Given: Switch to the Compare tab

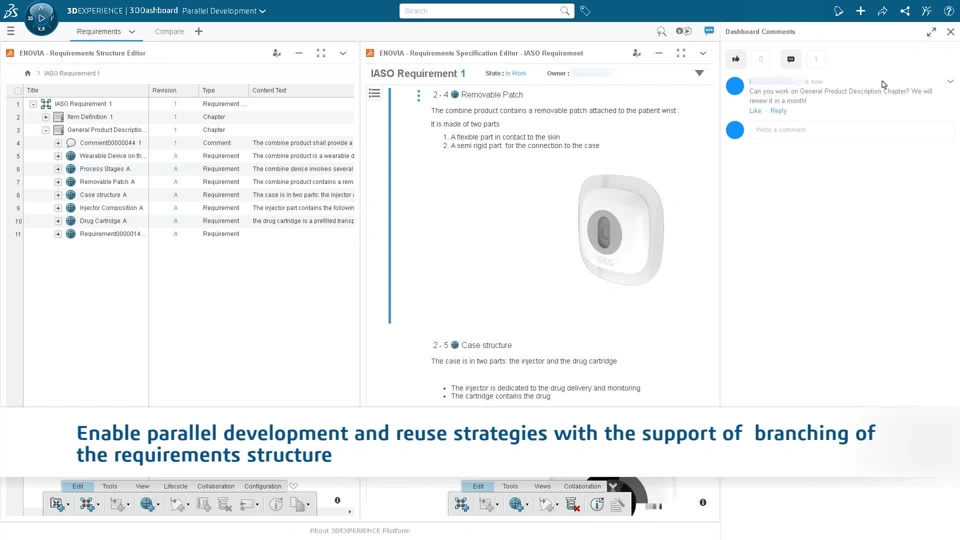Looking at the screenshot, I should [169, 31].
